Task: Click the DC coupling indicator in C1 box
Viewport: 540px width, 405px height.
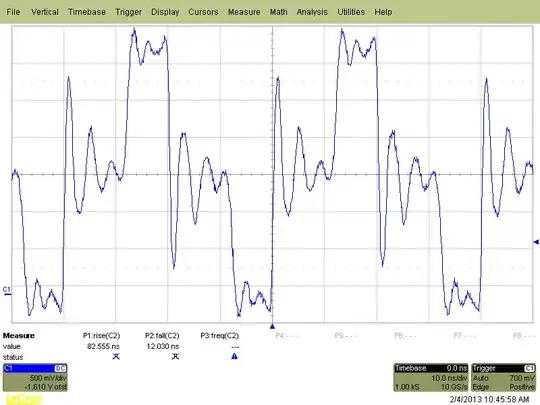Action: tap(61, 368)
